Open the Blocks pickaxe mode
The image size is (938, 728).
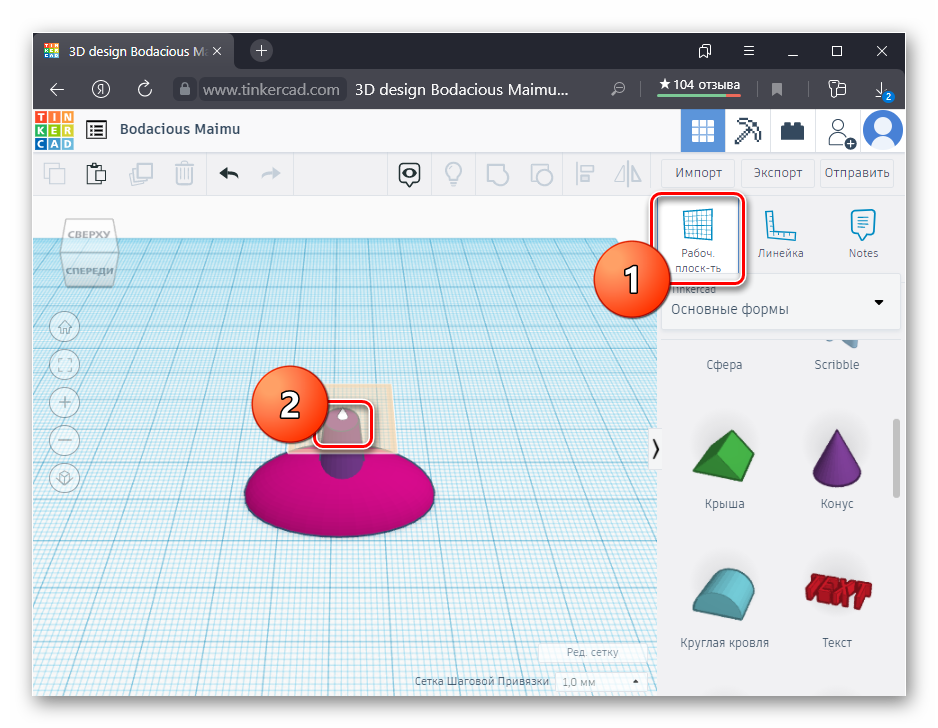tap(748, 130)
